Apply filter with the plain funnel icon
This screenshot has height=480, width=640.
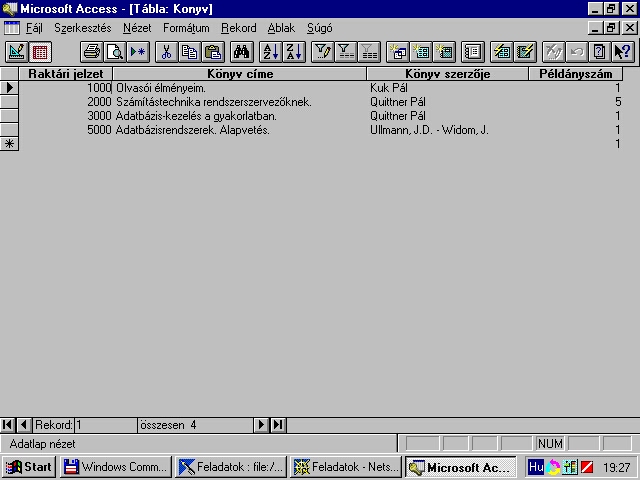(x=346, y=52)
